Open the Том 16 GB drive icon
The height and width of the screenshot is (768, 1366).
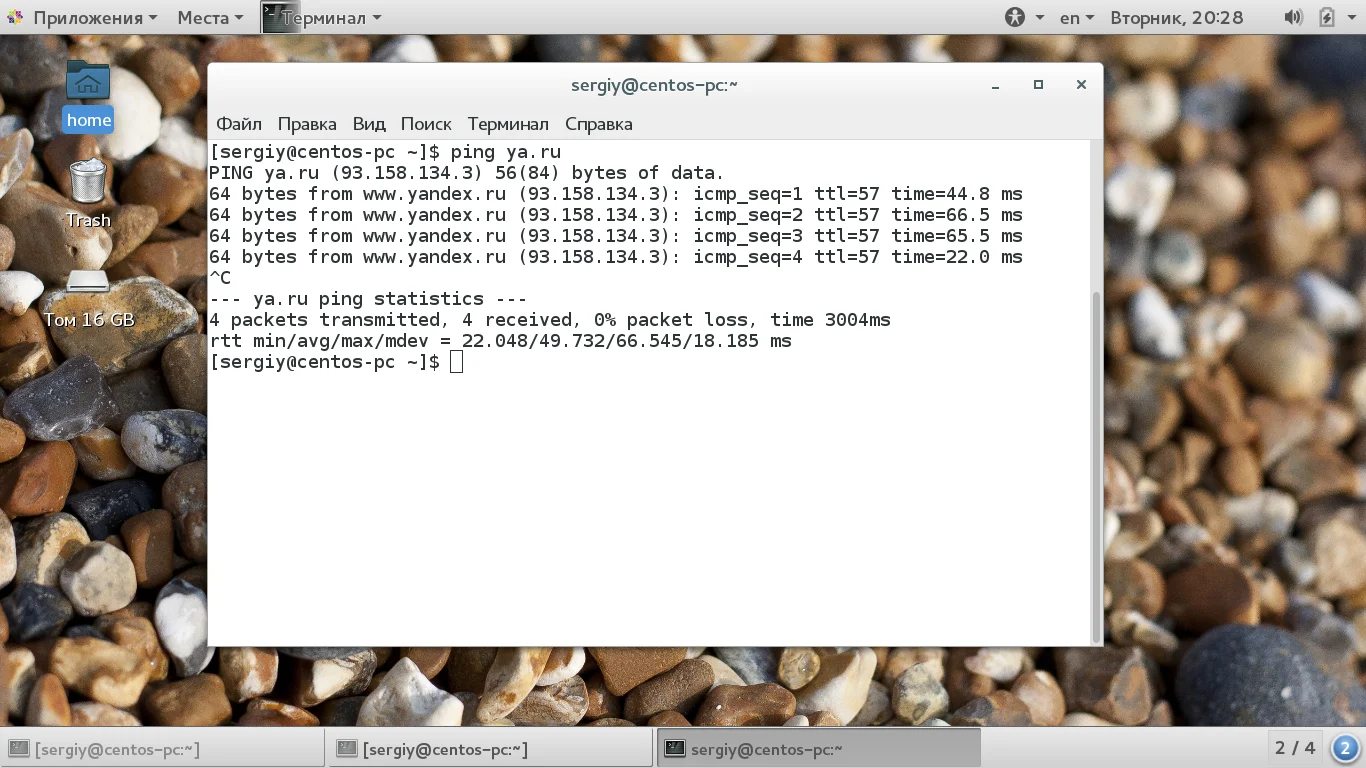88,298
